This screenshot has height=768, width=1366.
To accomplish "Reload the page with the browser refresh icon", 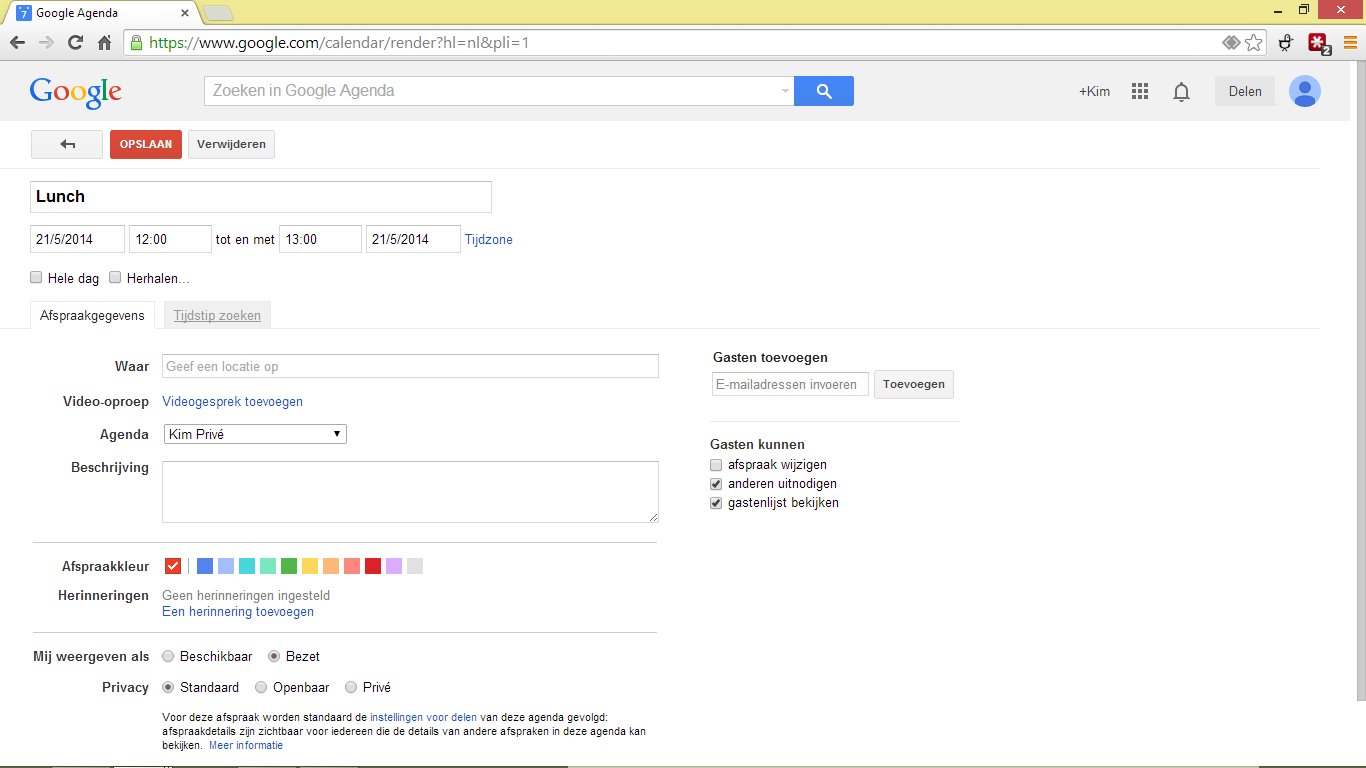I will tap(75, 43).
